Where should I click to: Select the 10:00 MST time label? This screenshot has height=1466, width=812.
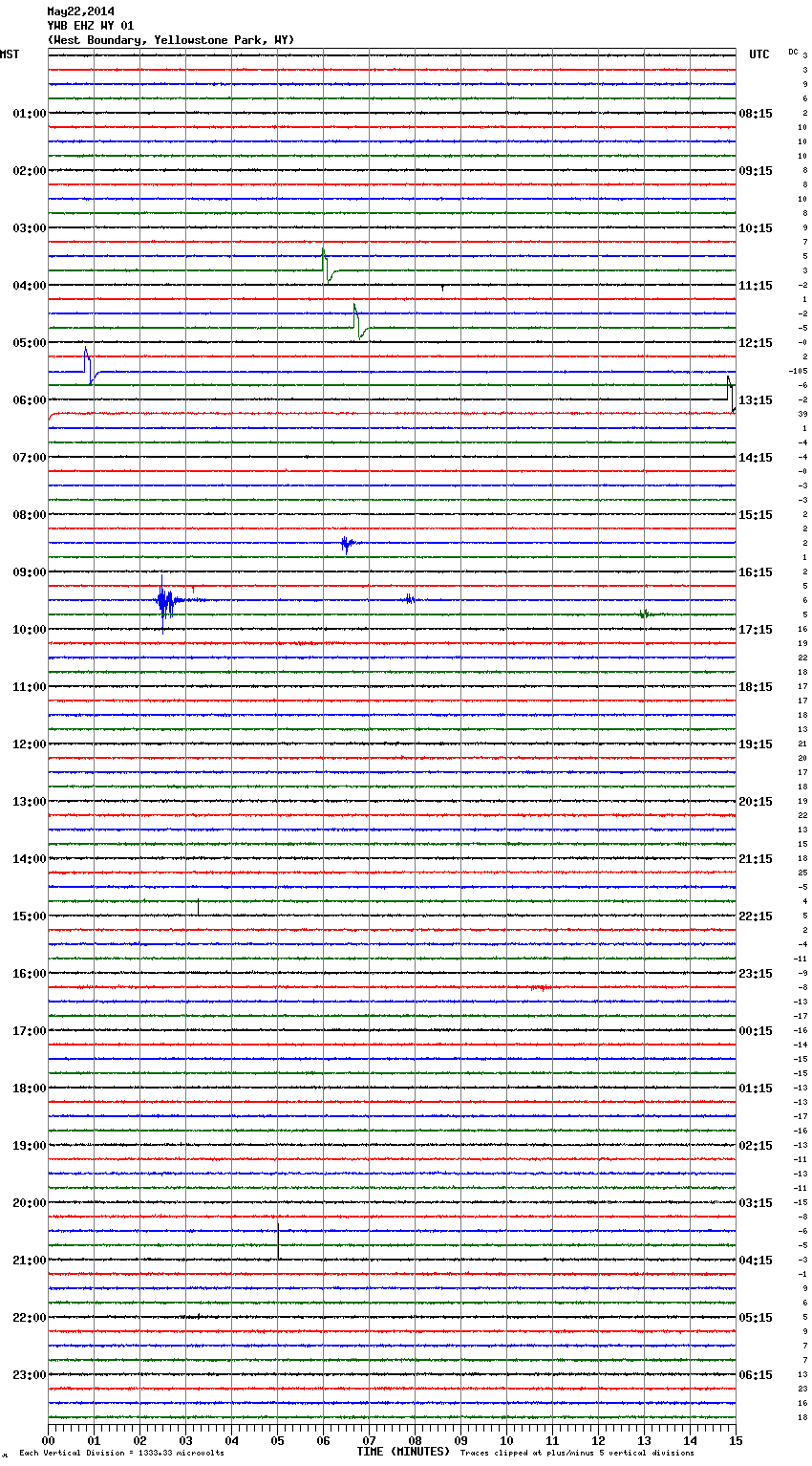coord(30,630)
